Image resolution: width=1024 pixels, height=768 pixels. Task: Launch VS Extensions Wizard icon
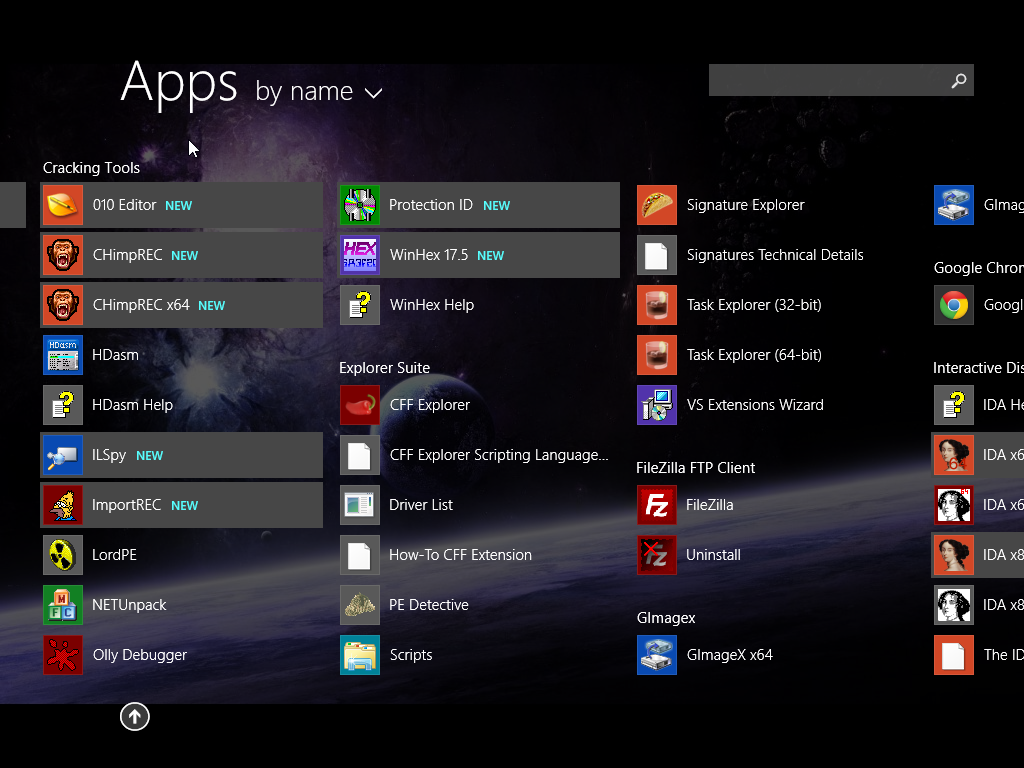point(657,405)
